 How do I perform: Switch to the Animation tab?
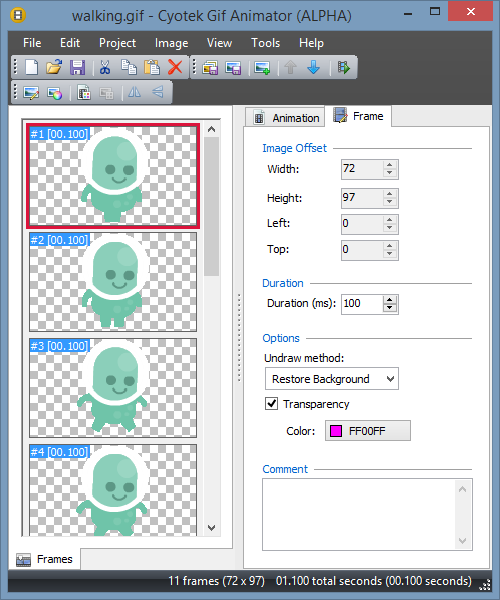[x=285, y=117]
